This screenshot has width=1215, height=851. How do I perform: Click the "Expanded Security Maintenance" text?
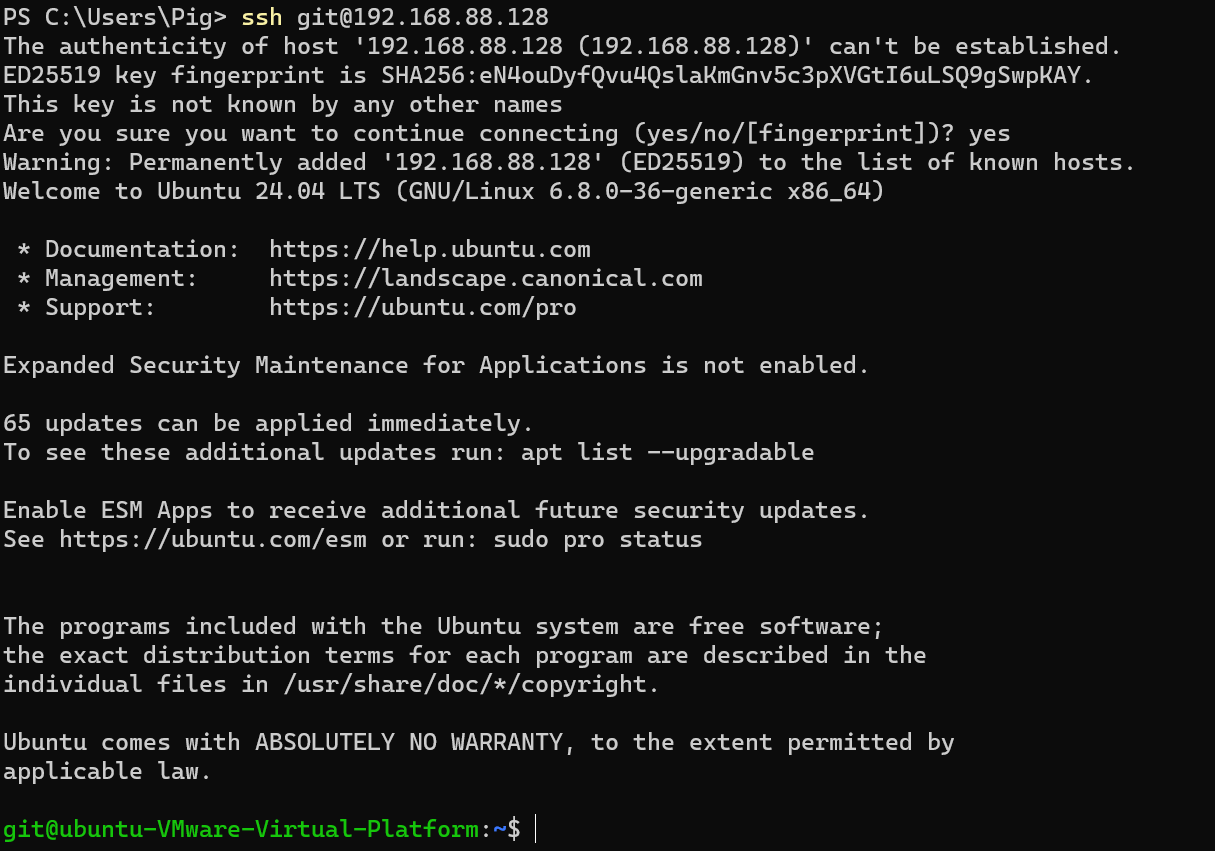click(x=205, y=365)
